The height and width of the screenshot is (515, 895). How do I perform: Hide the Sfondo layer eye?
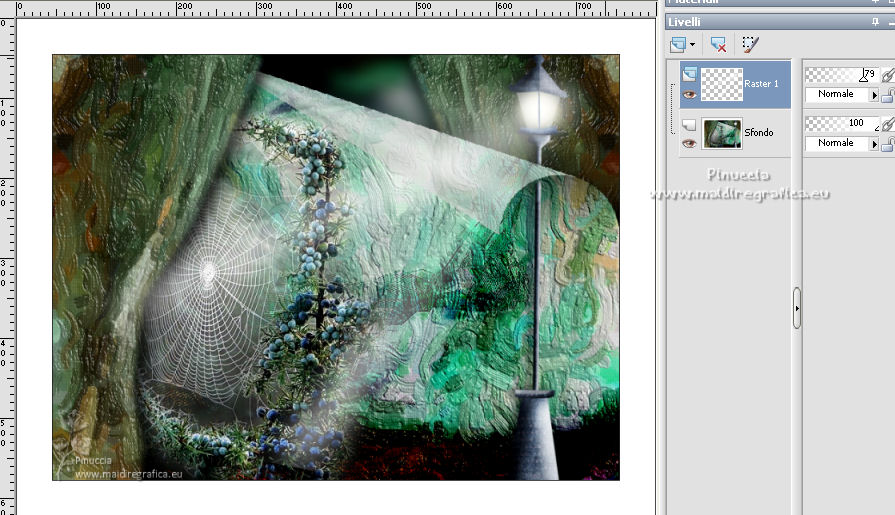(690, 143)
